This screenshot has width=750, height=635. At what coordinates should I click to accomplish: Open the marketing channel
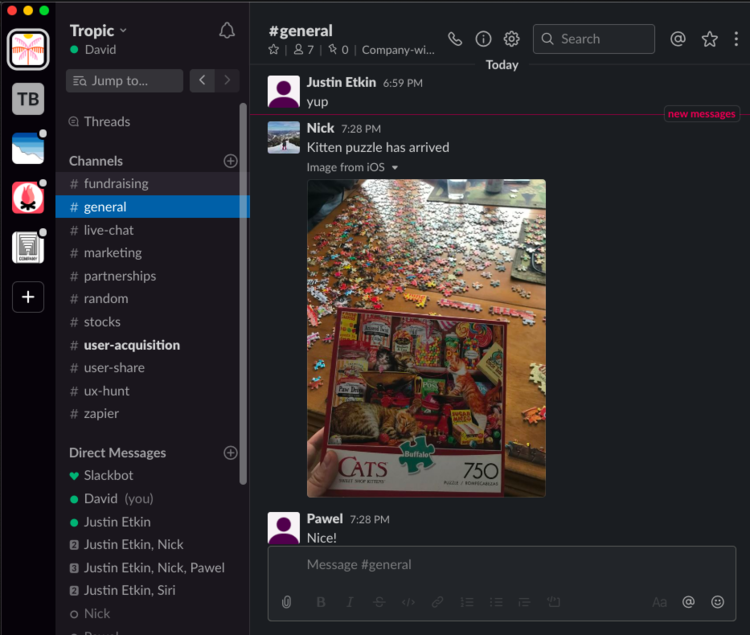tap(152, 253)
